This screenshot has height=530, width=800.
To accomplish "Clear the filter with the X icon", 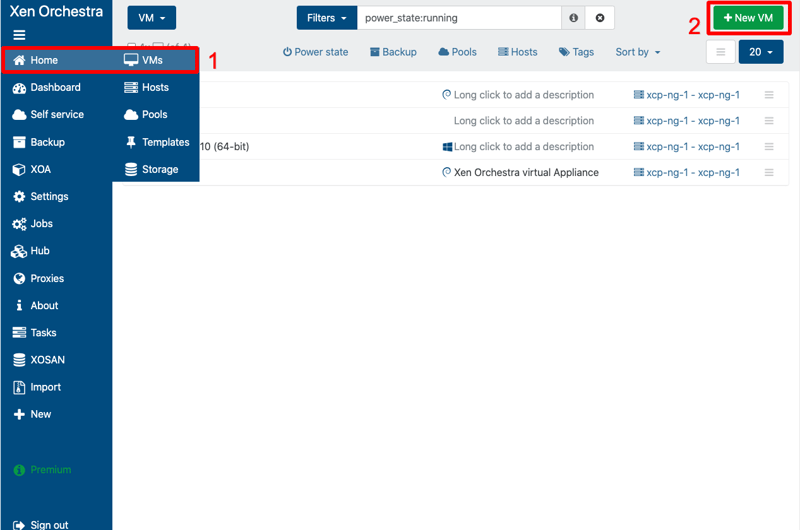I will pos(600,18).
